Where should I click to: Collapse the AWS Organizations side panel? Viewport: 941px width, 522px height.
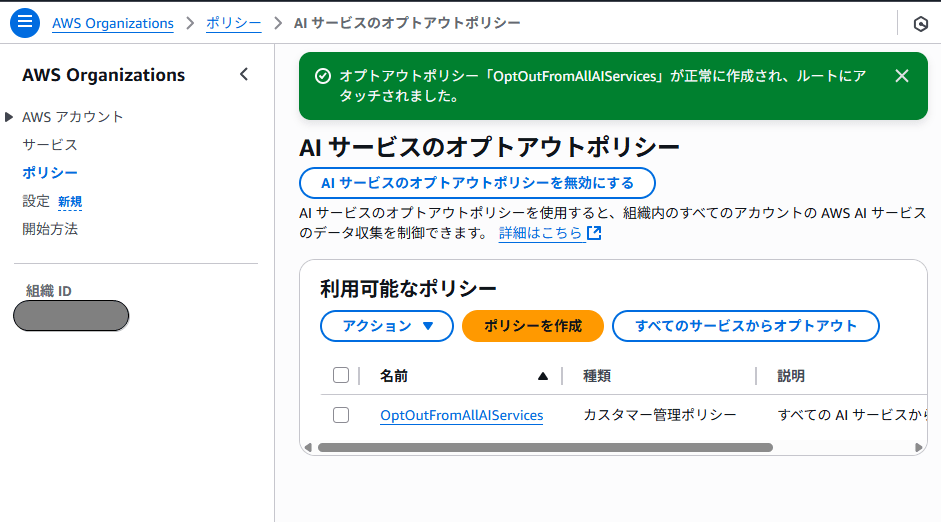[244, 74]
